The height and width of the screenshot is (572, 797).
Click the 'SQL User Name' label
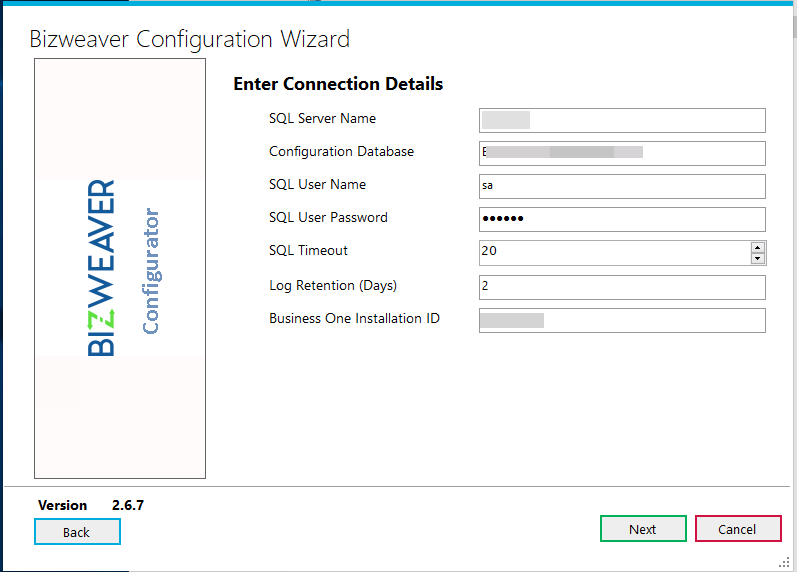pos(317,185)
